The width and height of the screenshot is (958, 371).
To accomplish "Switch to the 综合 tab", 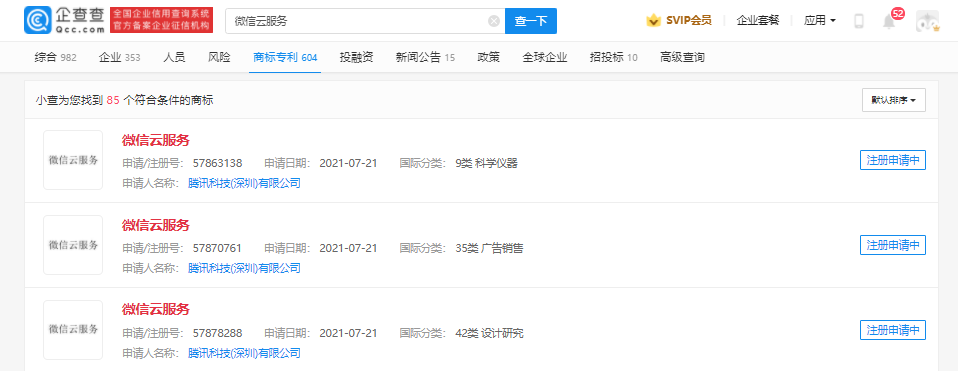I will [x=56, y=57].
